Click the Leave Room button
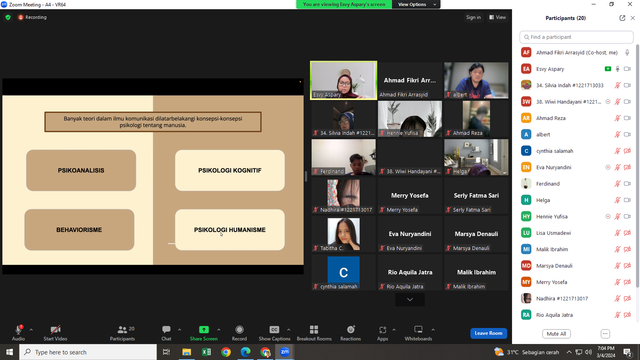640x360 pixels. coord(489,333)
